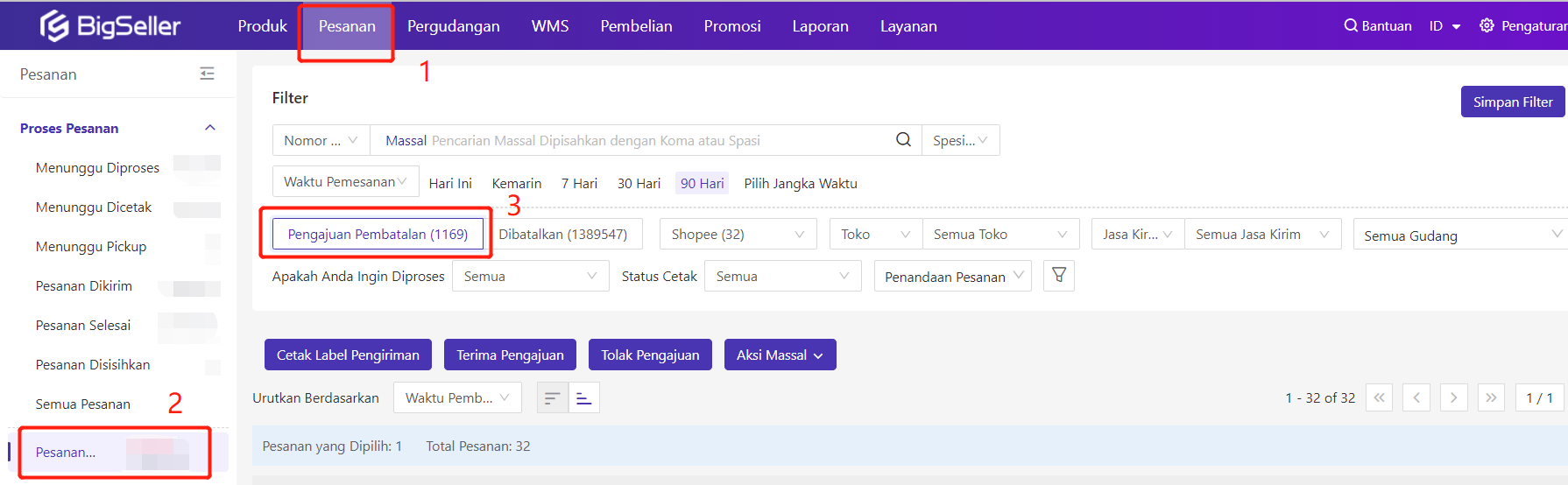Open the Spesi... match type dropdown

pos(960,140)
